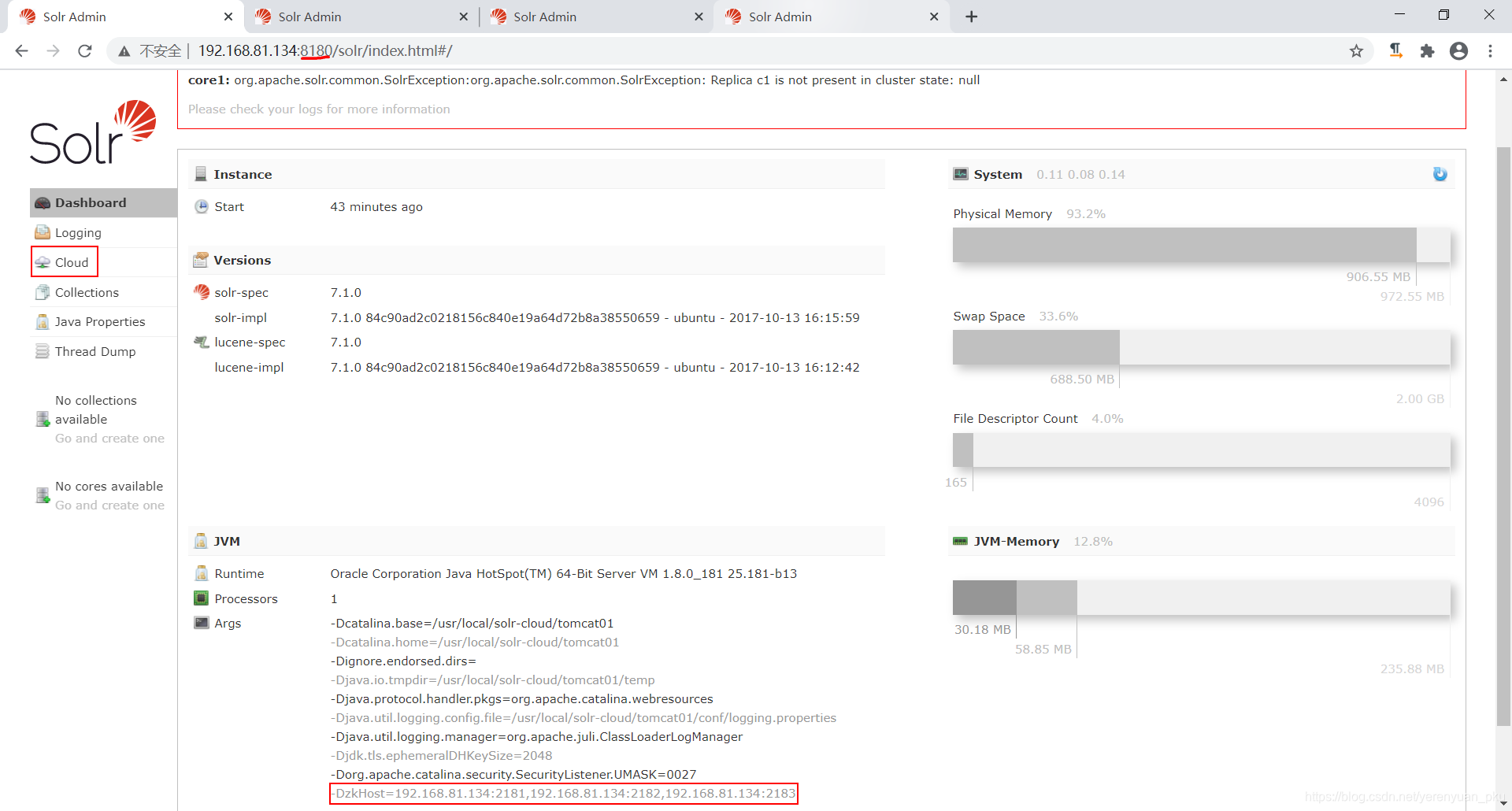This screenshot has height=811, width=1512.
Task: Click the lucene-impl version value
Action: [595, 367]
